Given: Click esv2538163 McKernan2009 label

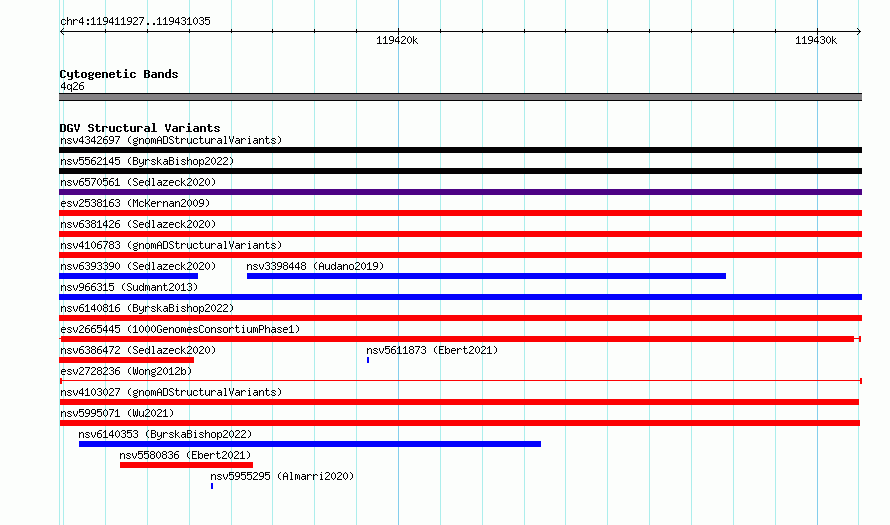Looking at the screenshot, I should click(x=135, y=203).
